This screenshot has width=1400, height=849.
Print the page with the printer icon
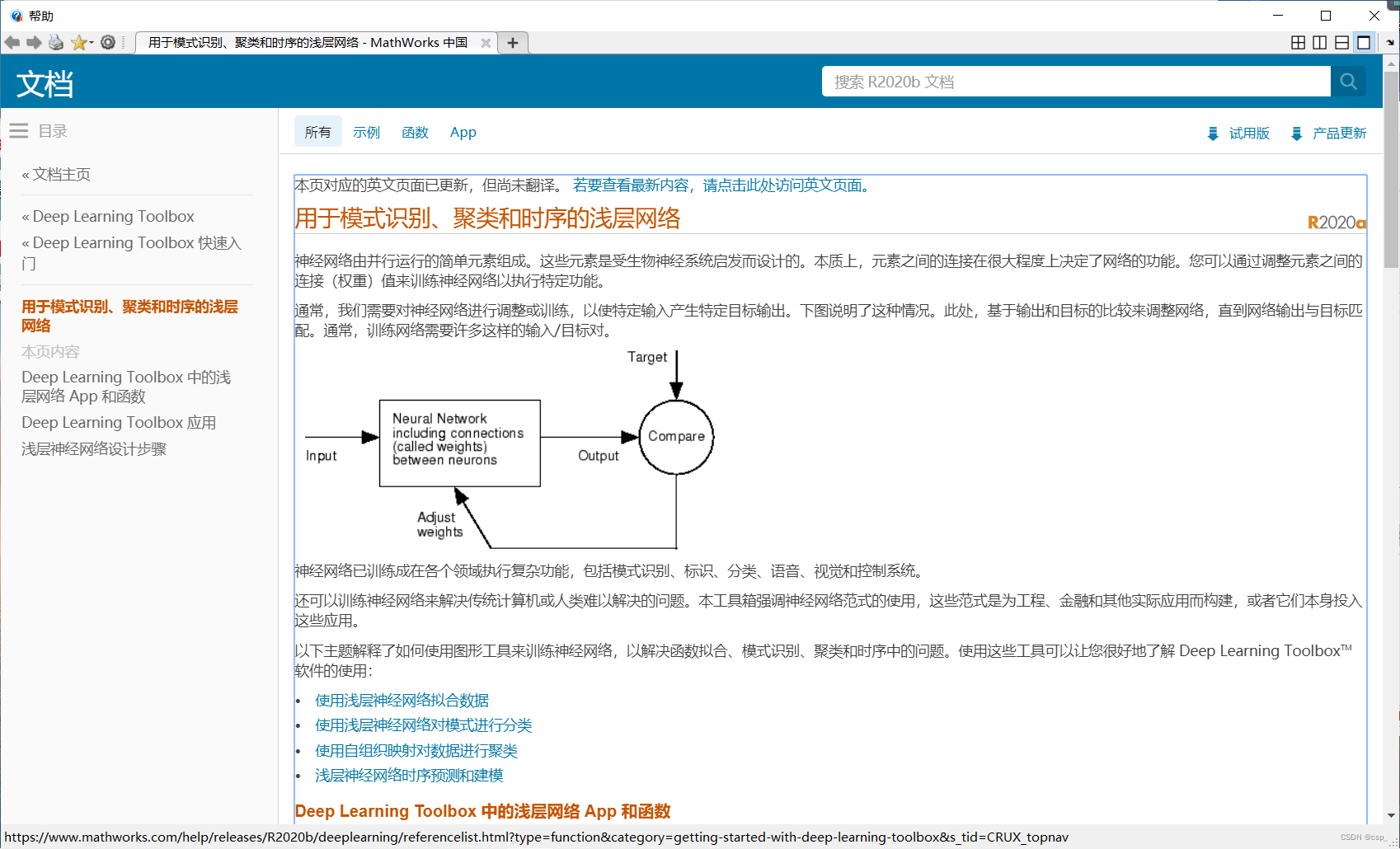point(56,42)
